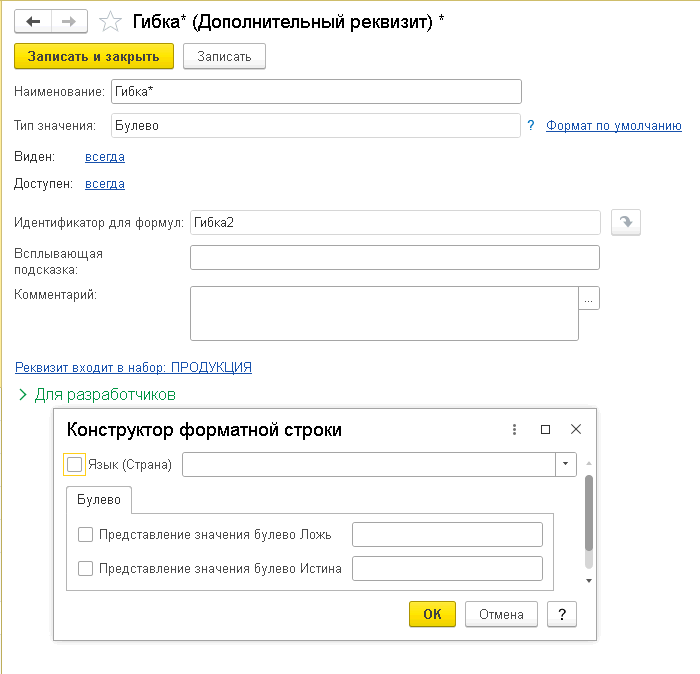Screen dimensions: 700x674
Task: Enable the Язык (Страна) checkbox
Action: pyautogui.click(x=74, y=464)
